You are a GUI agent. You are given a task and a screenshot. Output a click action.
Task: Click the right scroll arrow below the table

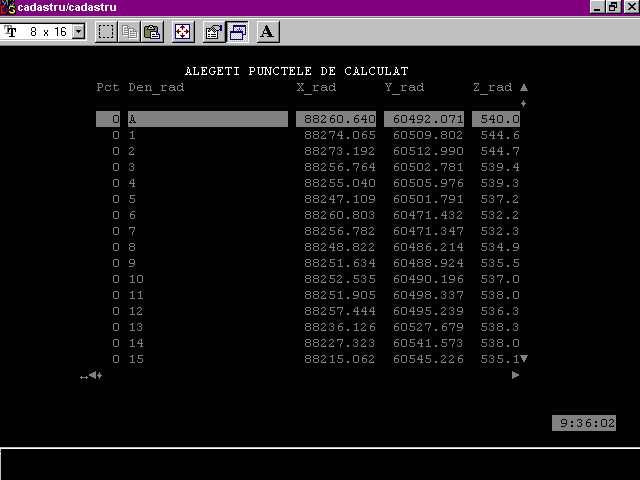coord(516,375)
